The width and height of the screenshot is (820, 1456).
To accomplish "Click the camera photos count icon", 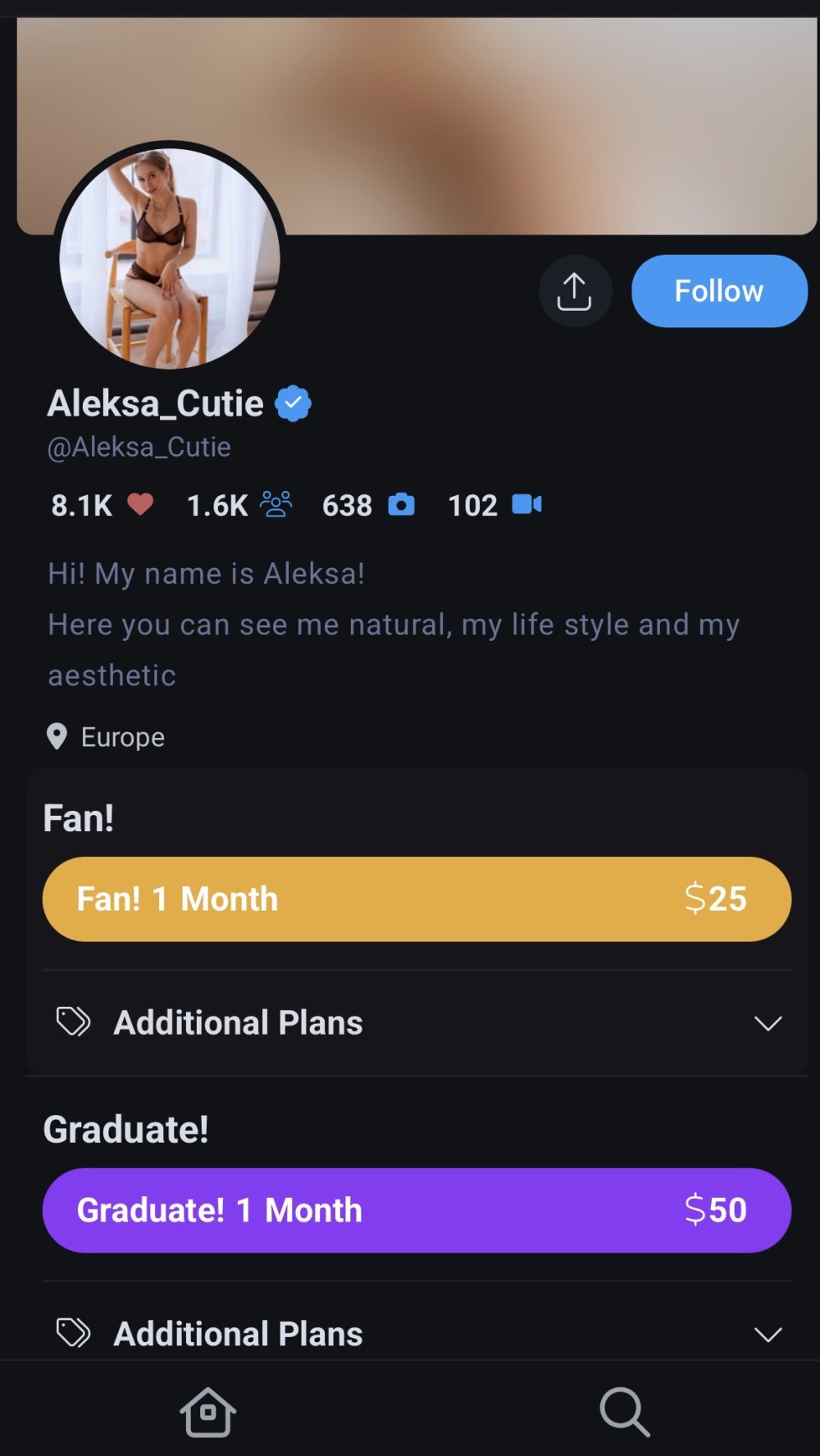I will 401,504.
